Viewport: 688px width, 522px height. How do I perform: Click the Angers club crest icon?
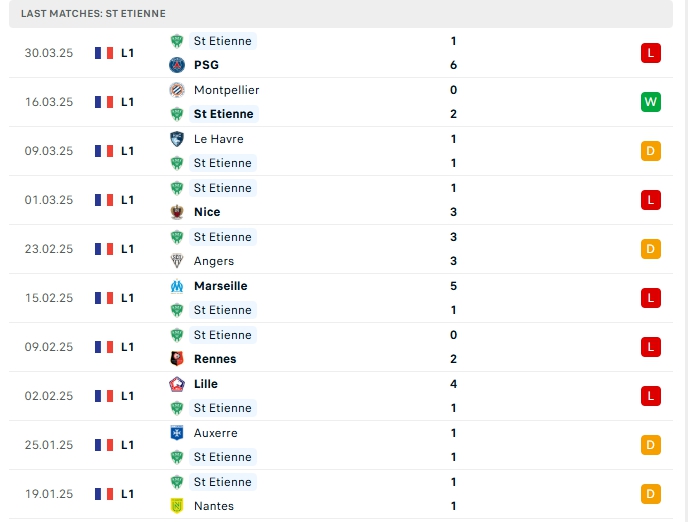pos(177,261)
